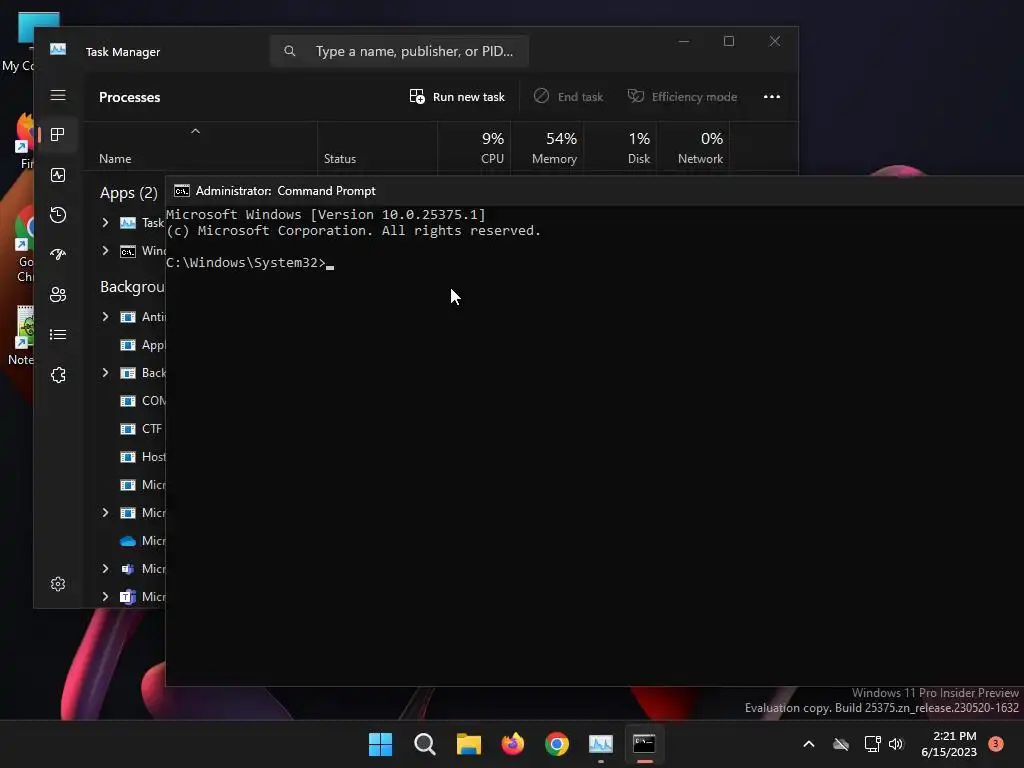Select Processes page icon in sidebar
The width and height of the screenshot is (1024, 768).
point(58,135)
